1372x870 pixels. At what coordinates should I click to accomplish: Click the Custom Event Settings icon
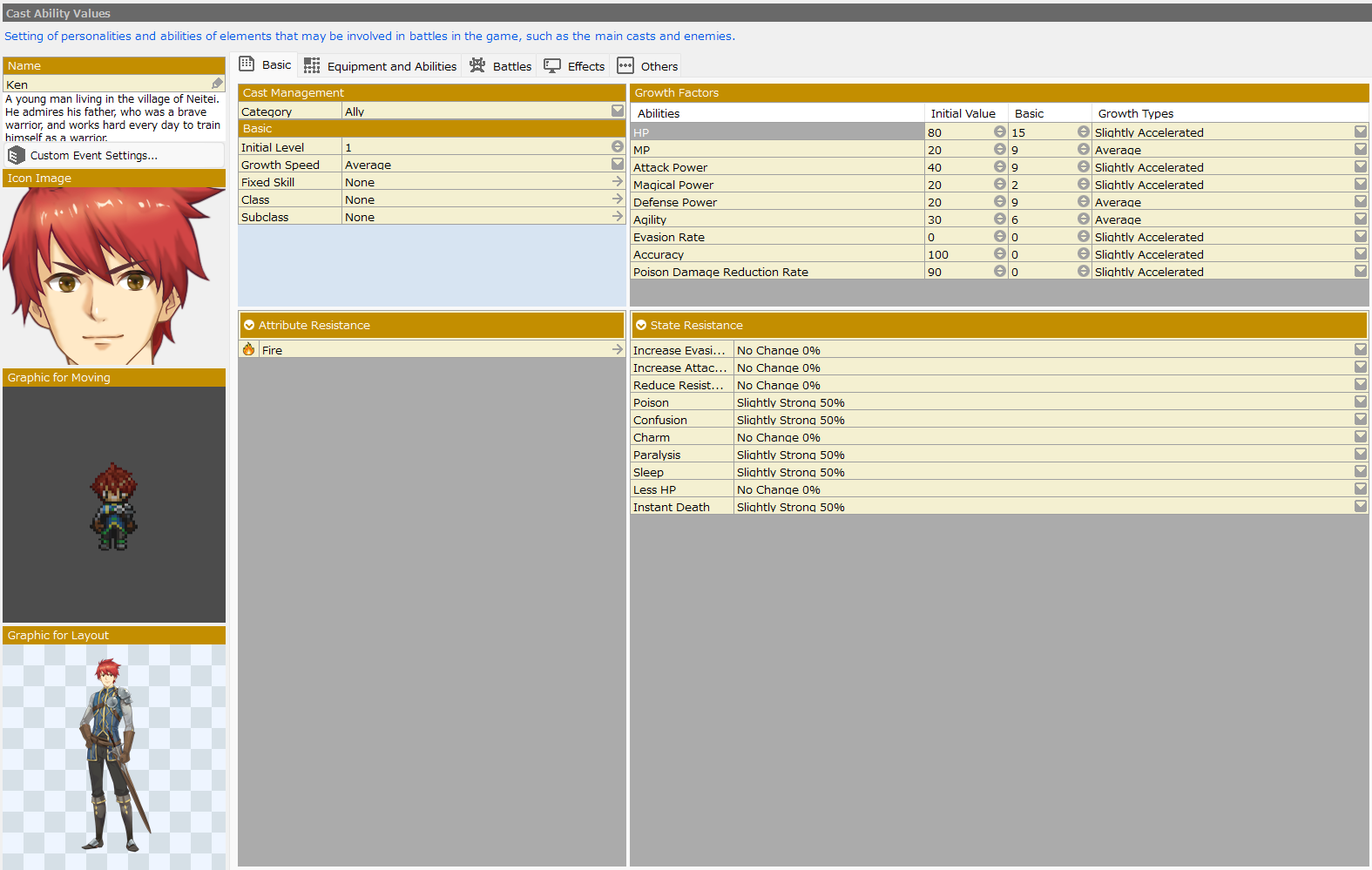click(x=17, y=155)
